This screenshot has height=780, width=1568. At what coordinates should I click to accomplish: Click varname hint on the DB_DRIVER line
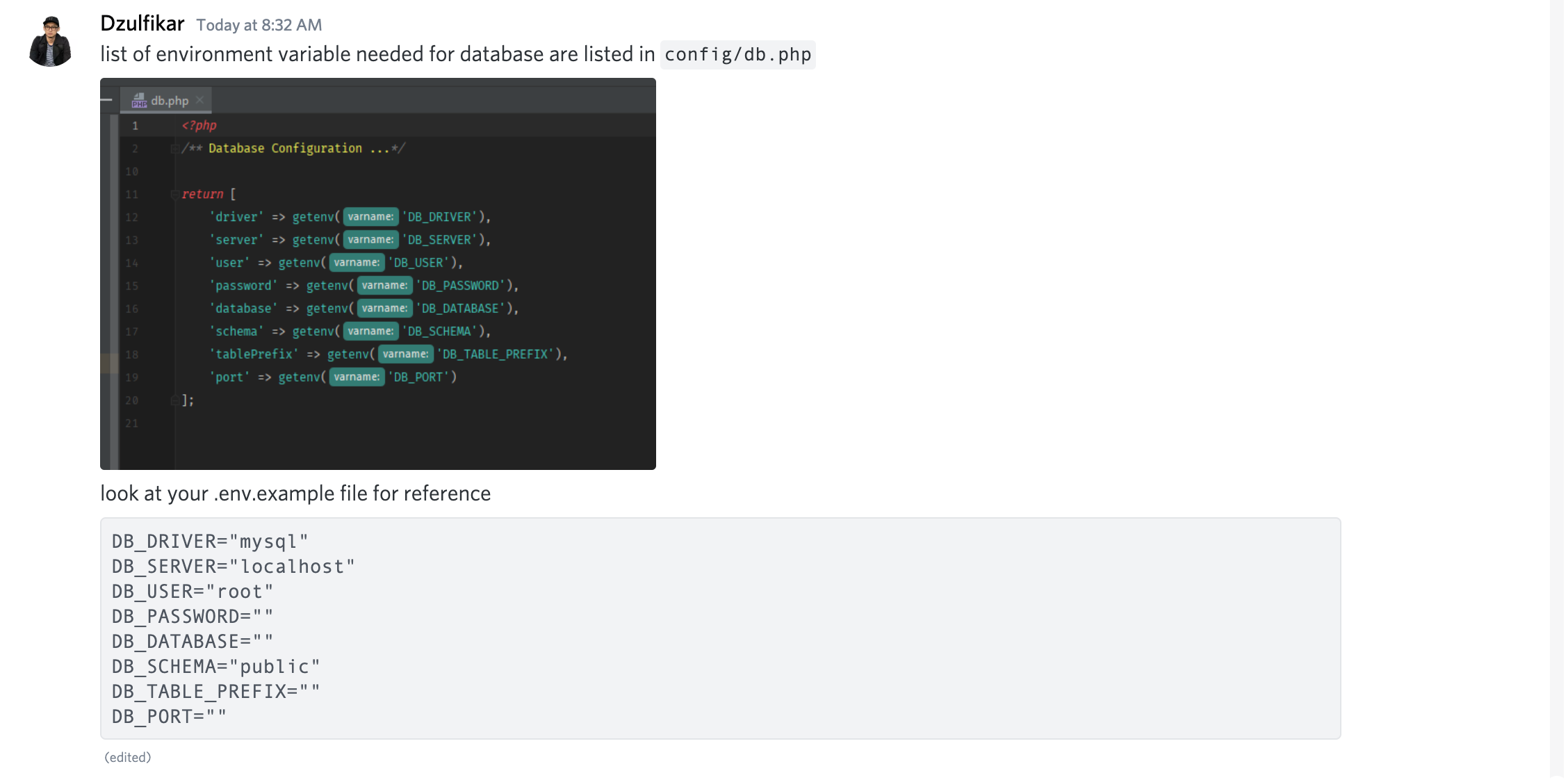pyautogui.click(x=370, y=217)
